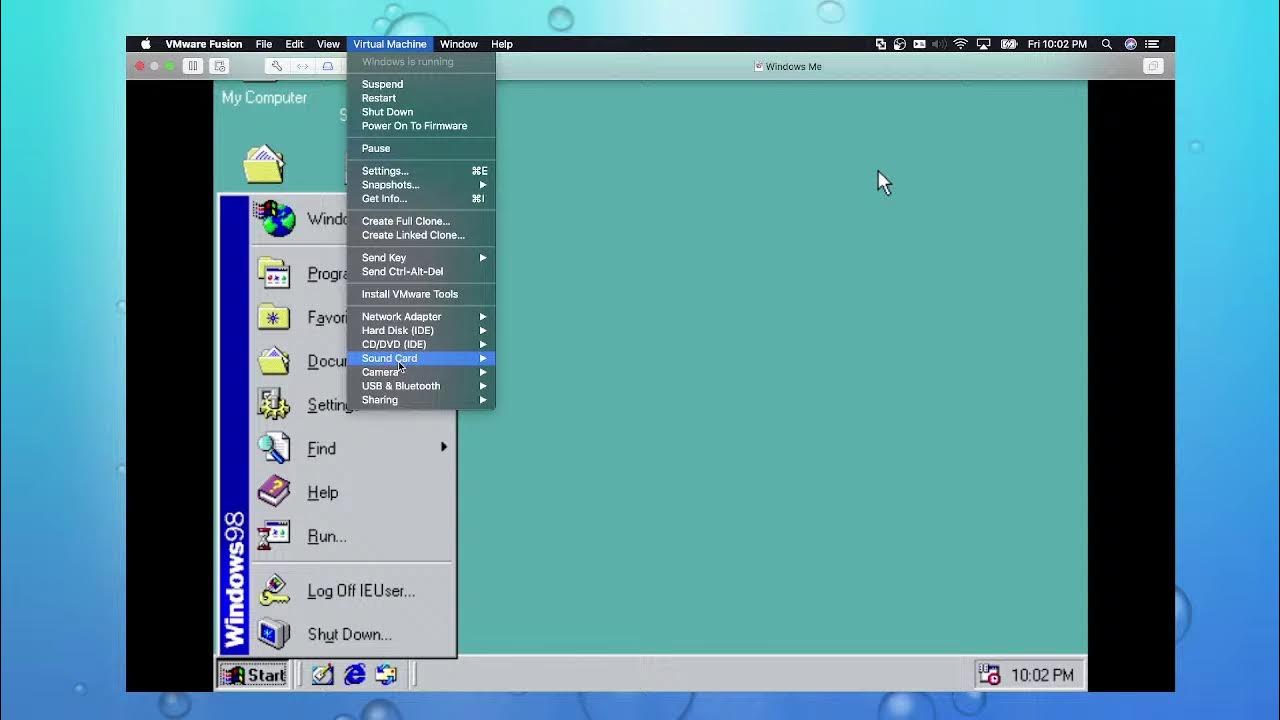
Task: Open VM settings via the wrench toolbar icon
Action: tap(276, 66)
